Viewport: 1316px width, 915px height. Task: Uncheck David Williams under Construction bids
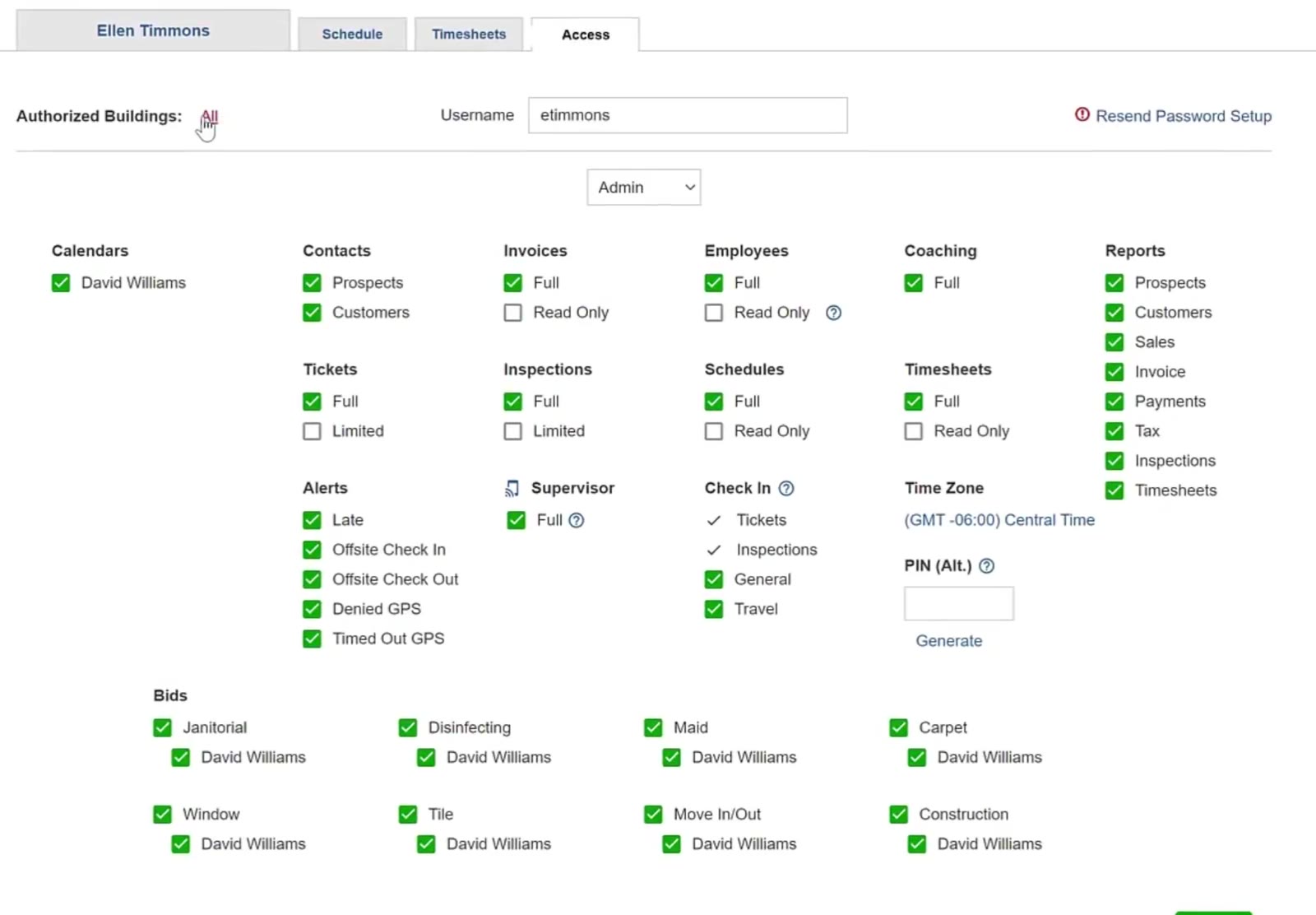coord(917,844)
